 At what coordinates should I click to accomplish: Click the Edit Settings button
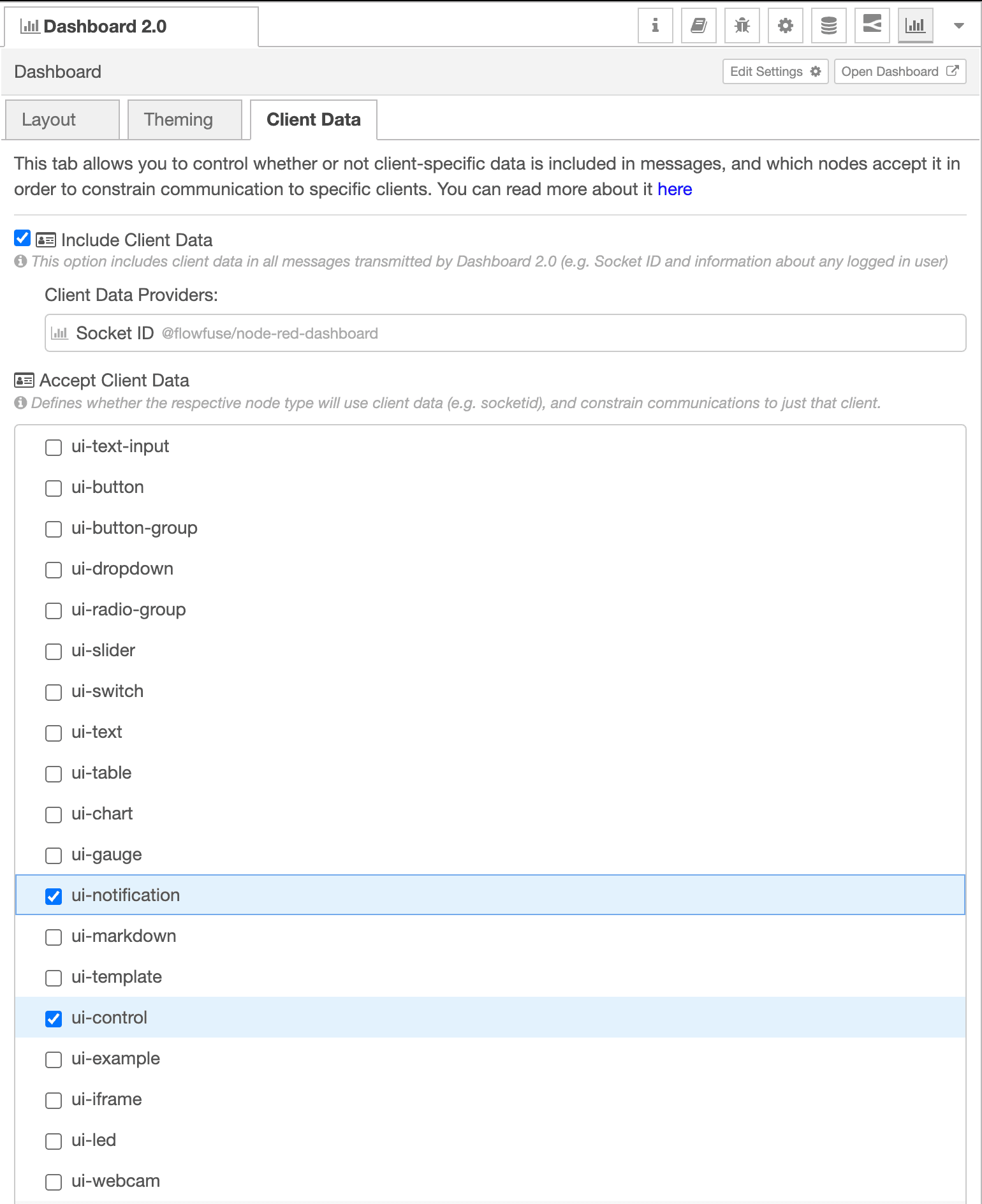pos(774,71)
